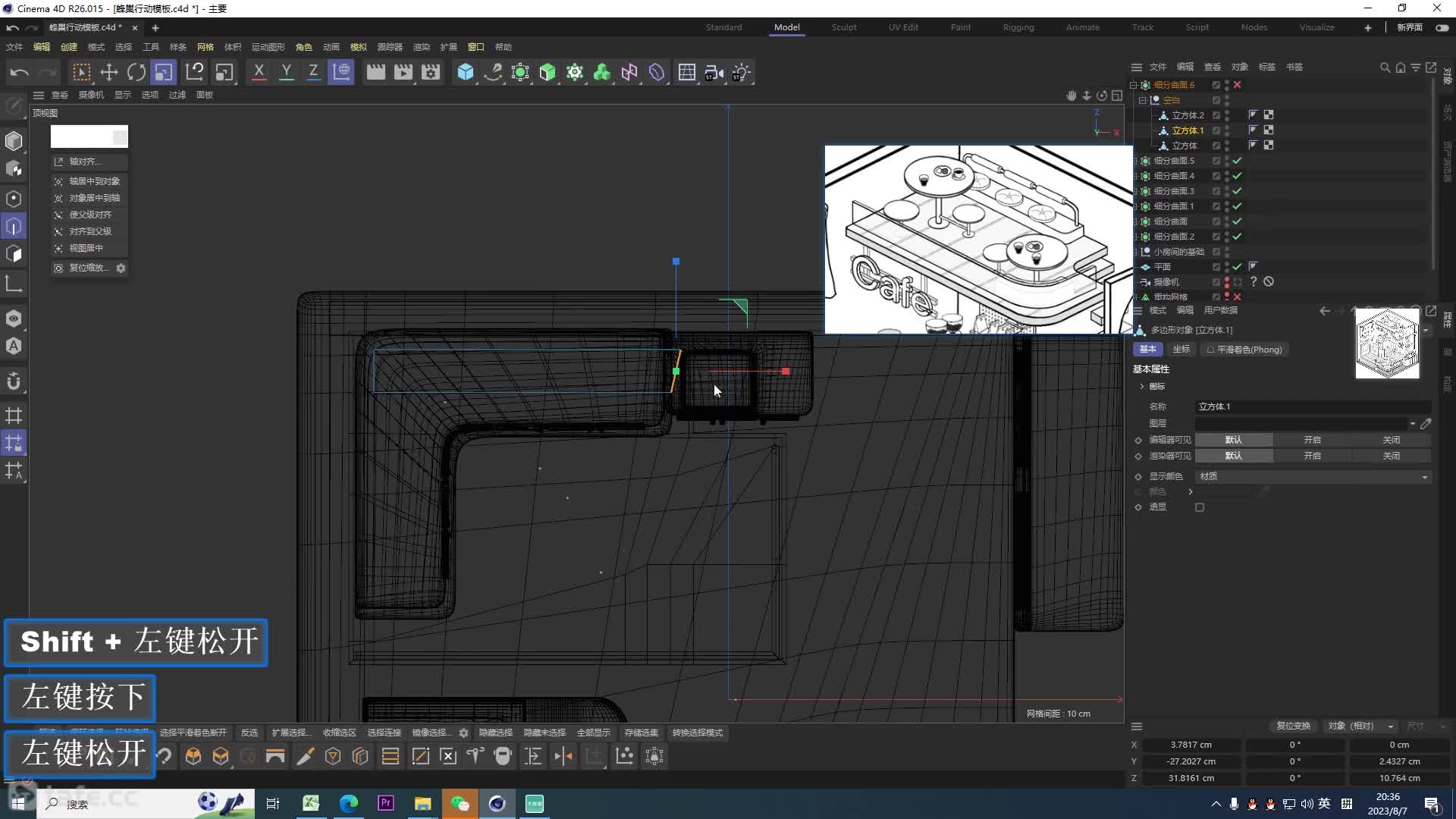This screenshot has height=819, width=1456.
Task: Open deformer bend icon
Action: (x=657, y=72)
